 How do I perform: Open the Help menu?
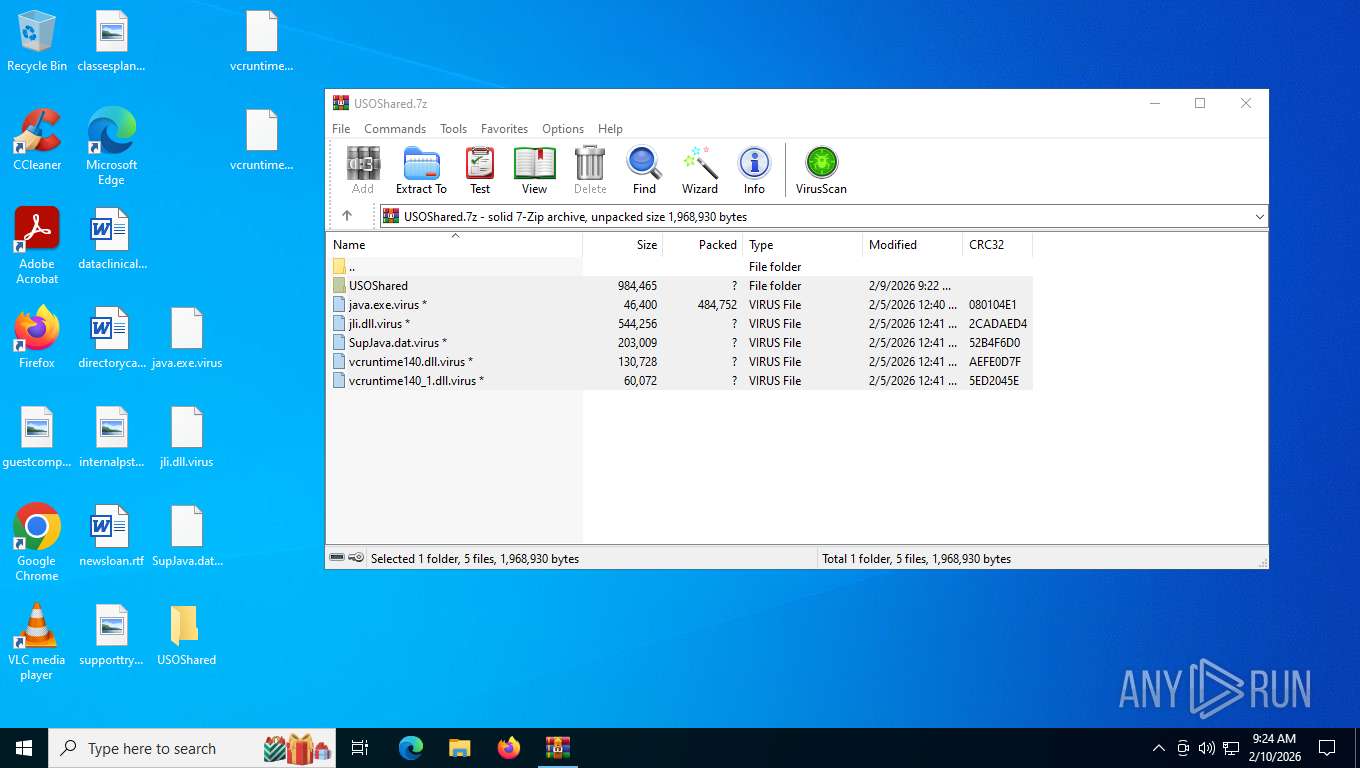pyautogui.click(x=610, y=129)
